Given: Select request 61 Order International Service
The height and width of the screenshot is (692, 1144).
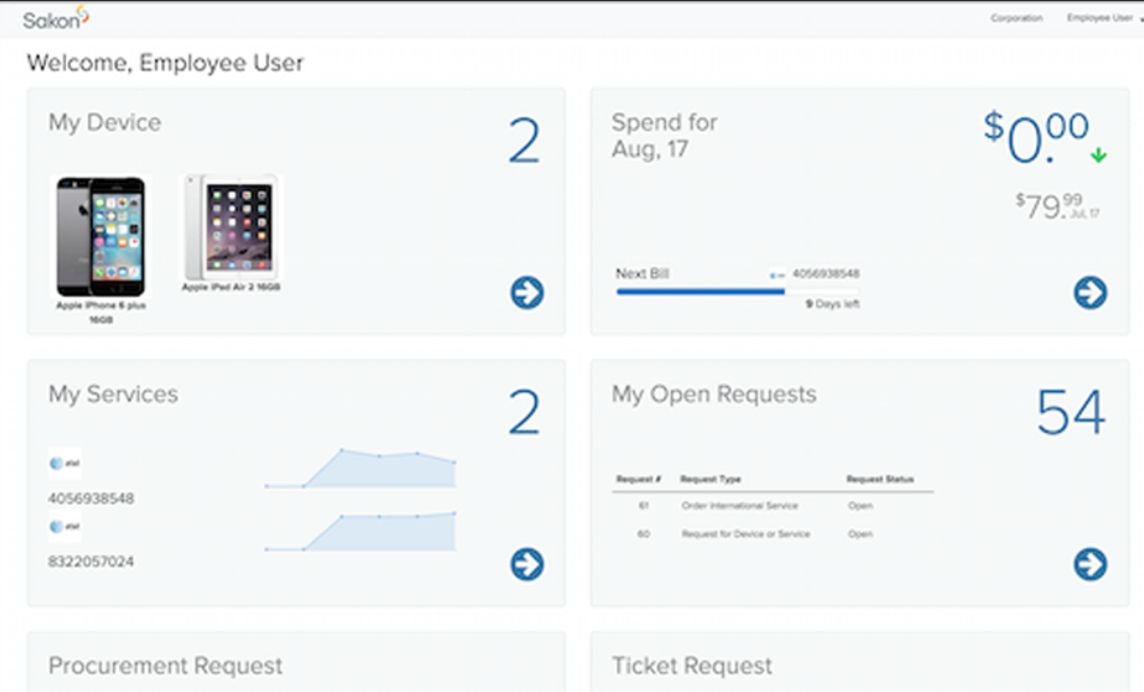Looking at the screenshot, I should point(740,506).
